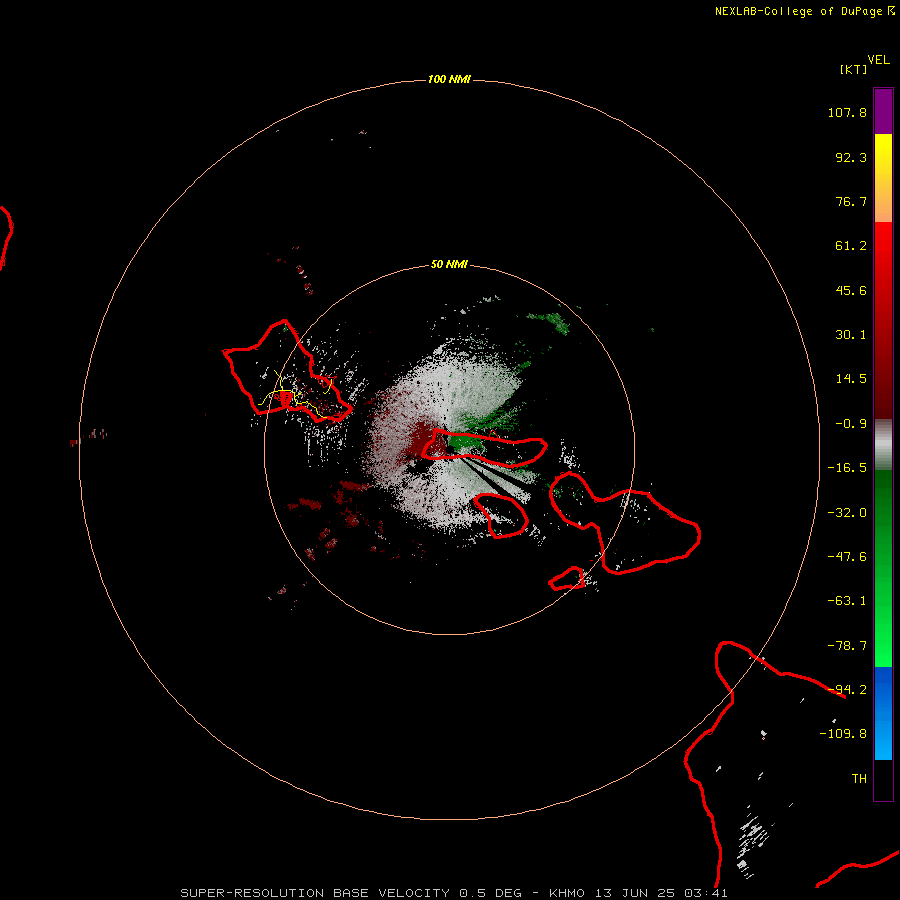Select the -109.8 legend value
The width and height of the screenshot is (900, 900).
click(843, 734)
